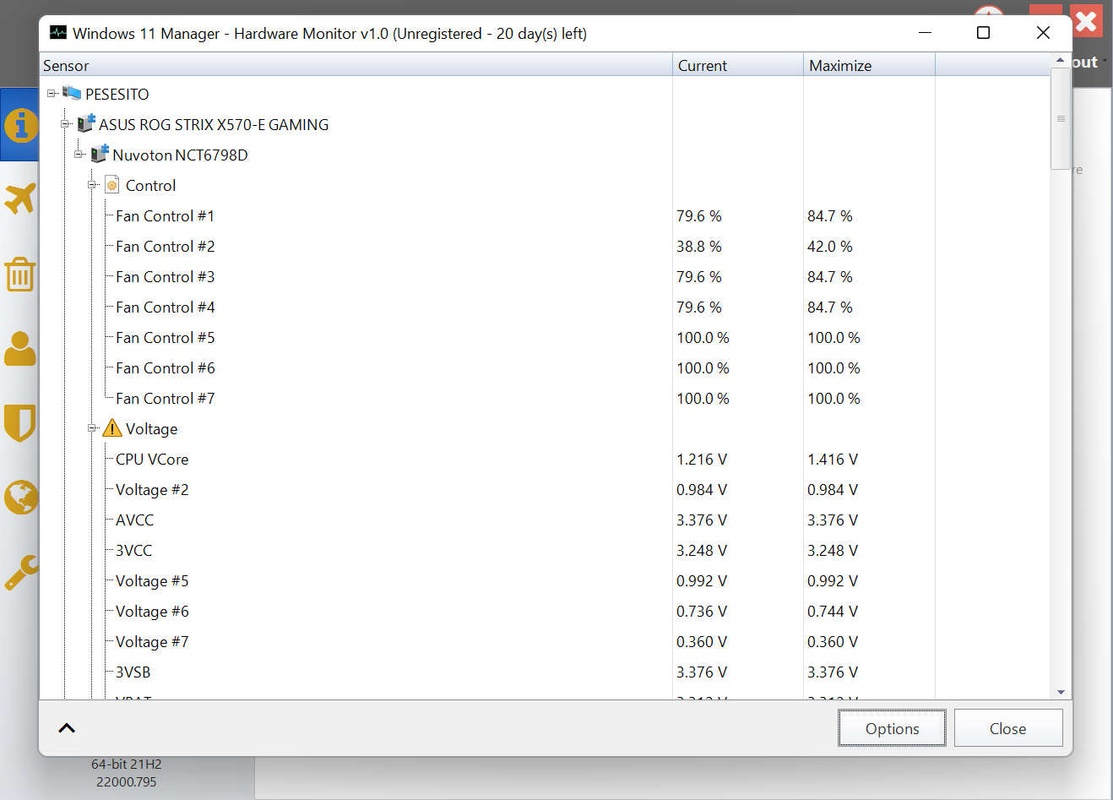The image size is (1113, 800).
Task: Collapse the Nuvoton NCT6798D node
Action: coord(79,154)
